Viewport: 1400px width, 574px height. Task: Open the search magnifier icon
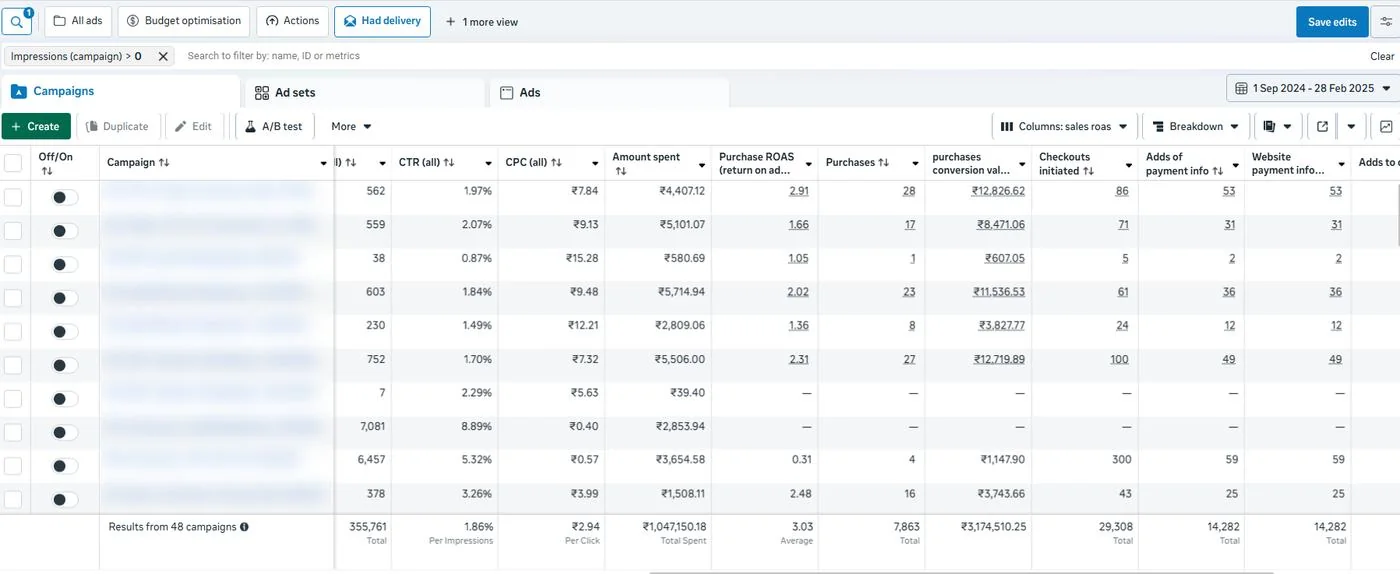pyautogui.click(x=18, y=21)
